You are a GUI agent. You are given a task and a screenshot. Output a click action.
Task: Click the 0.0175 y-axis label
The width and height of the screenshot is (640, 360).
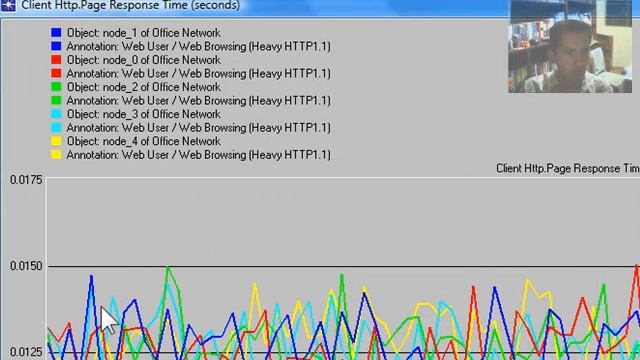pyautogui.click(x=26, y=180)
